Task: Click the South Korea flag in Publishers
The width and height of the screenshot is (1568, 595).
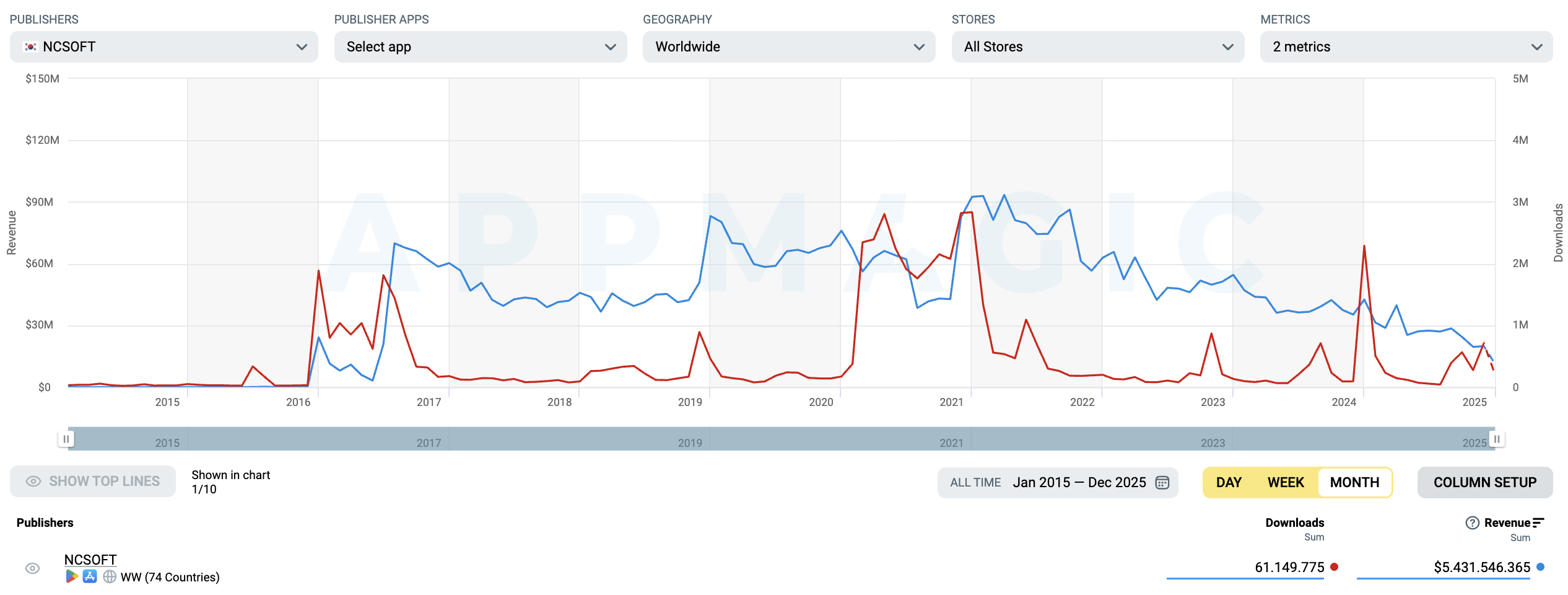Action: (30, 47)
